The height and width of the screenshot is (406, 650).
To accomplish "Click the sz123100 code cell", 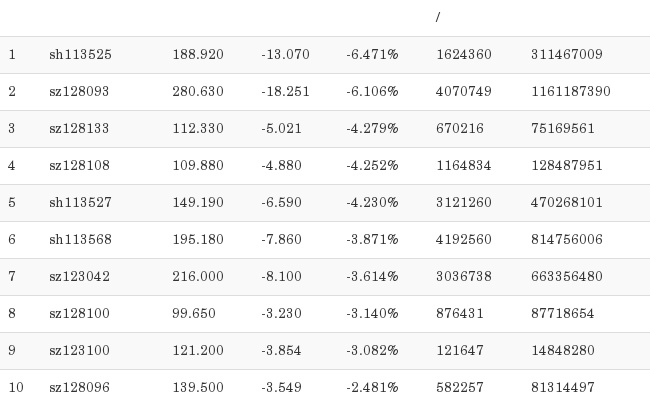I will (x=79, y=351).
